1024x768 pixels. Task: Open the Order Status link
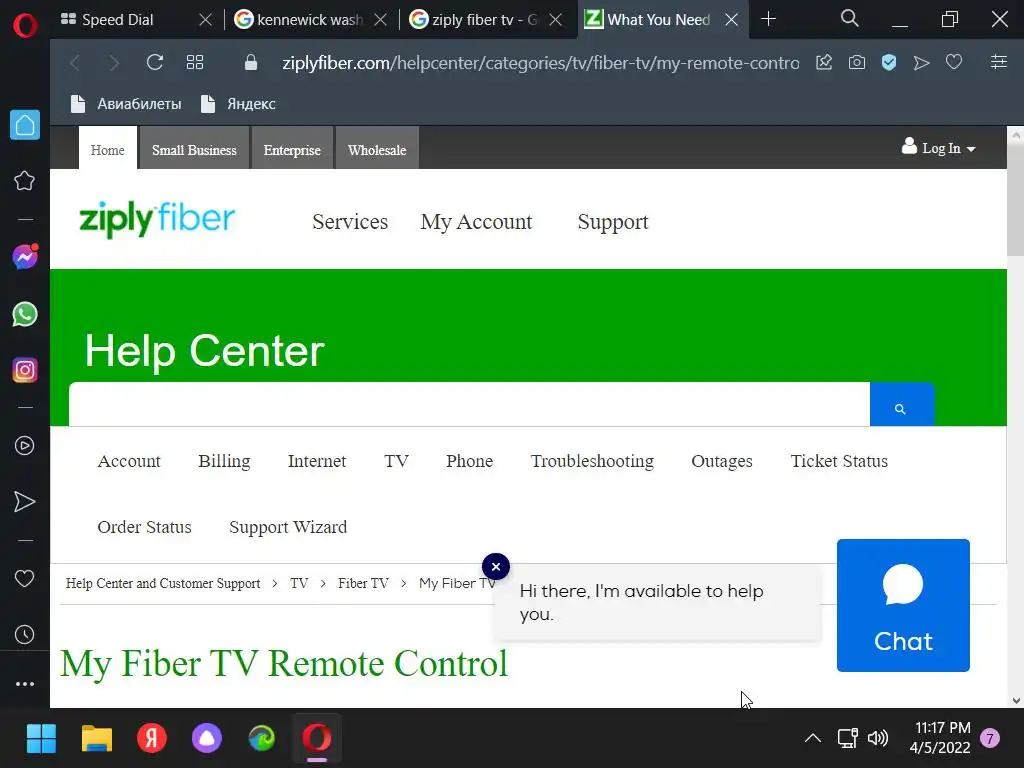(x=144, y=527)
